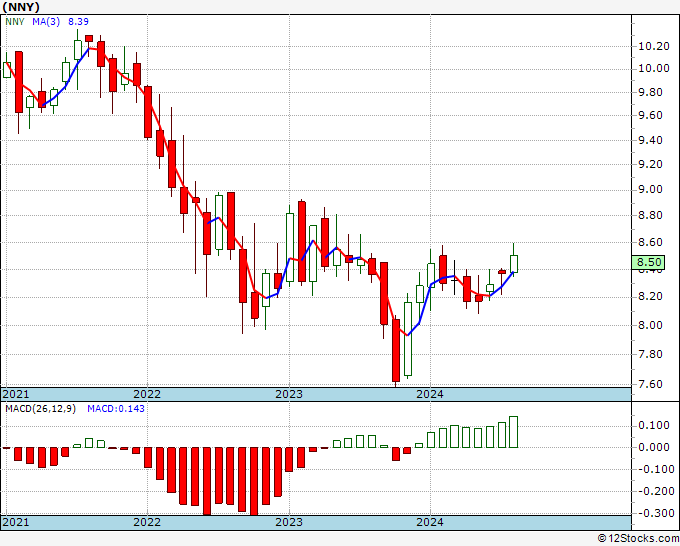This screenshot has height=546, width=680.
Task: Select the MACD:0.143 value label
Action: tap(116, 409)
